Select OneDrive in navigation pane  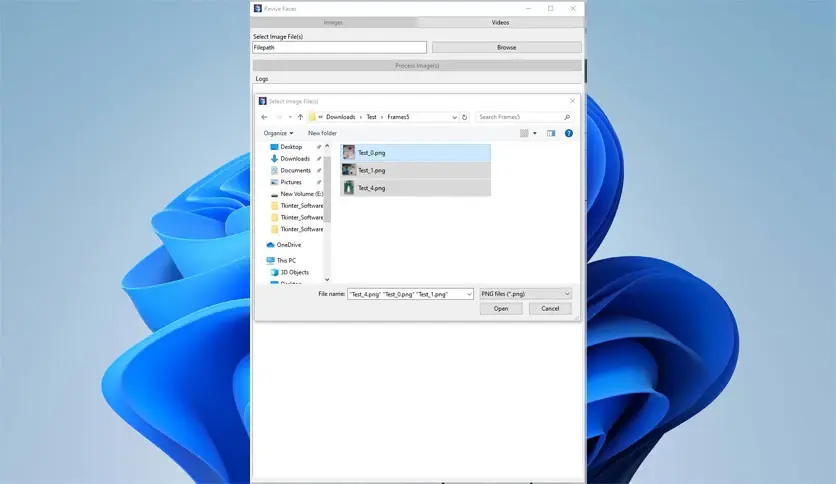click(288, 245)
